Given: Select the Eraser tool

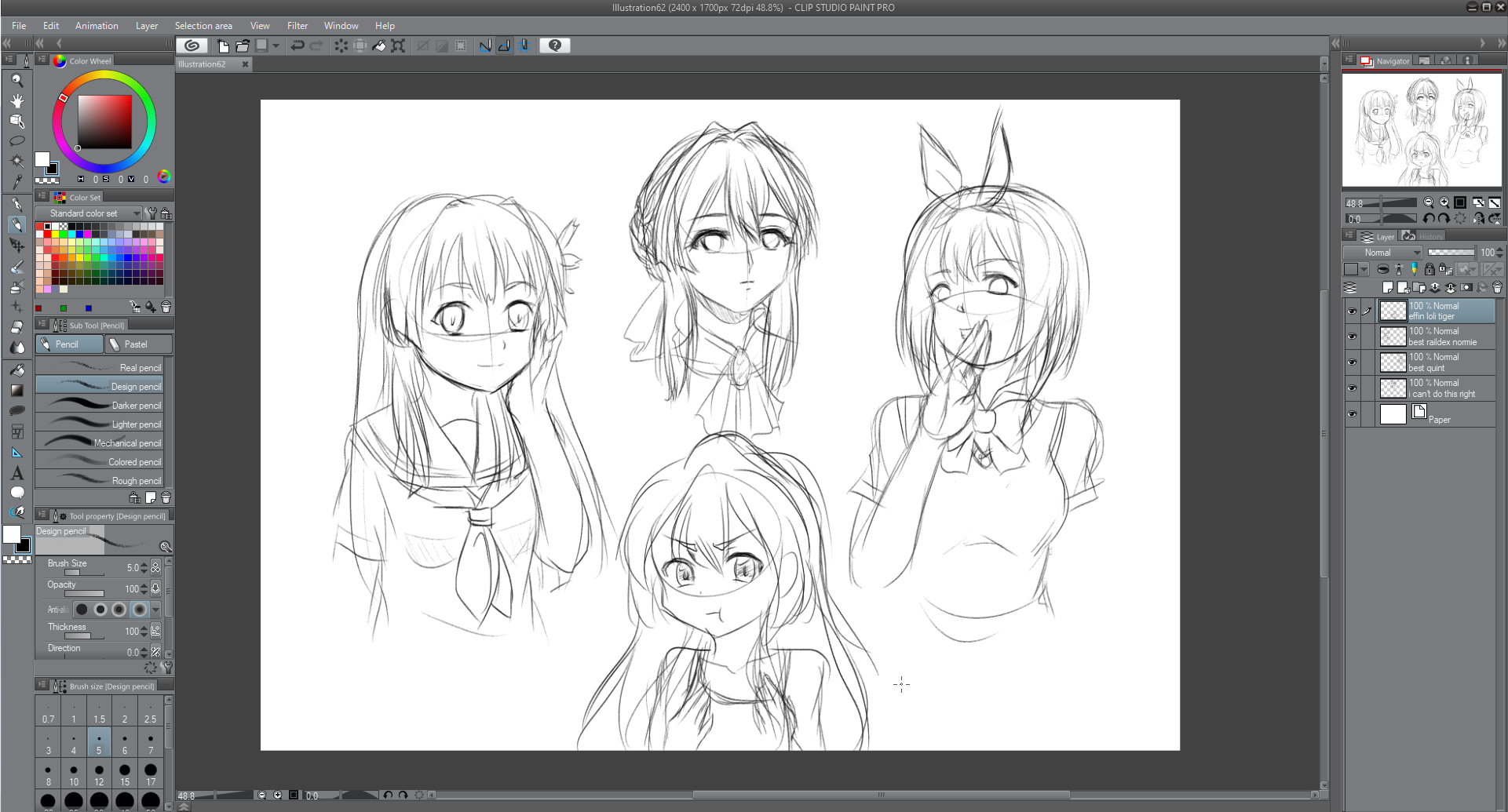Looking at the screenshot, I should pyautogui.click(x=16, y=327).
